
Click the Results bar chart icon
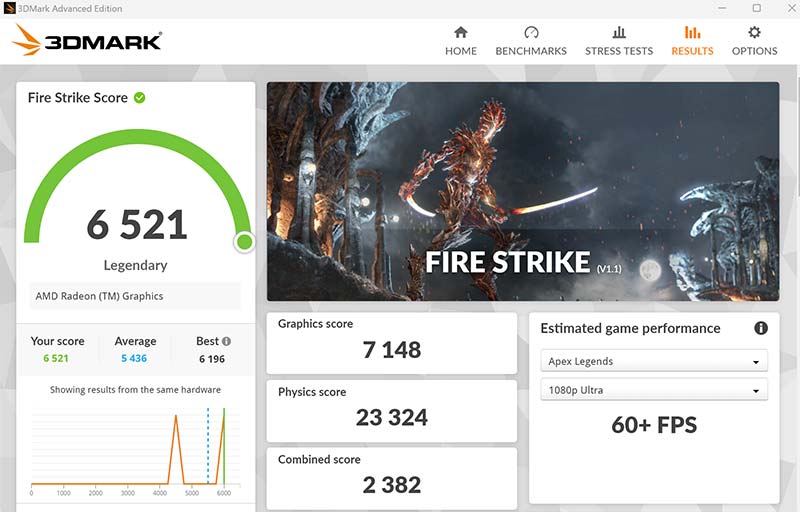tap(692, 32)
